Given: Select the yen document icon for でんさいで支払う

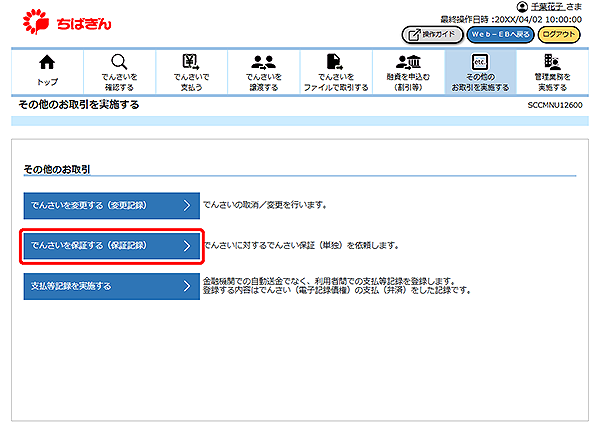Looking at the screenshot, I should pyautogui.click(x=191, y=62).
